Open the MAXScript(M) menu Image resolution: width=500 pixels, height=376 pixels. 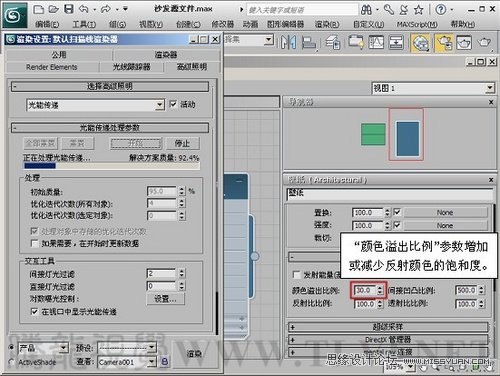point(417,24)
